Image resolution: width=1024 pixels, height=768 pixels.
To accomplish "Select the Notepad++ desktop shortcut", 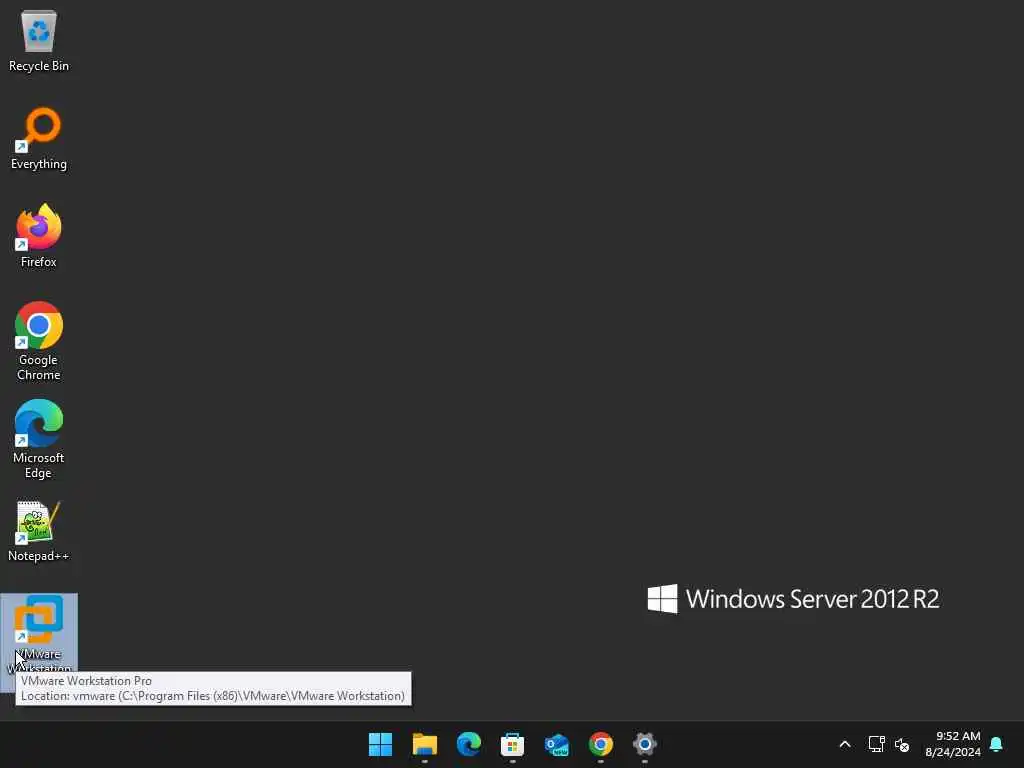I will (39, 531).
